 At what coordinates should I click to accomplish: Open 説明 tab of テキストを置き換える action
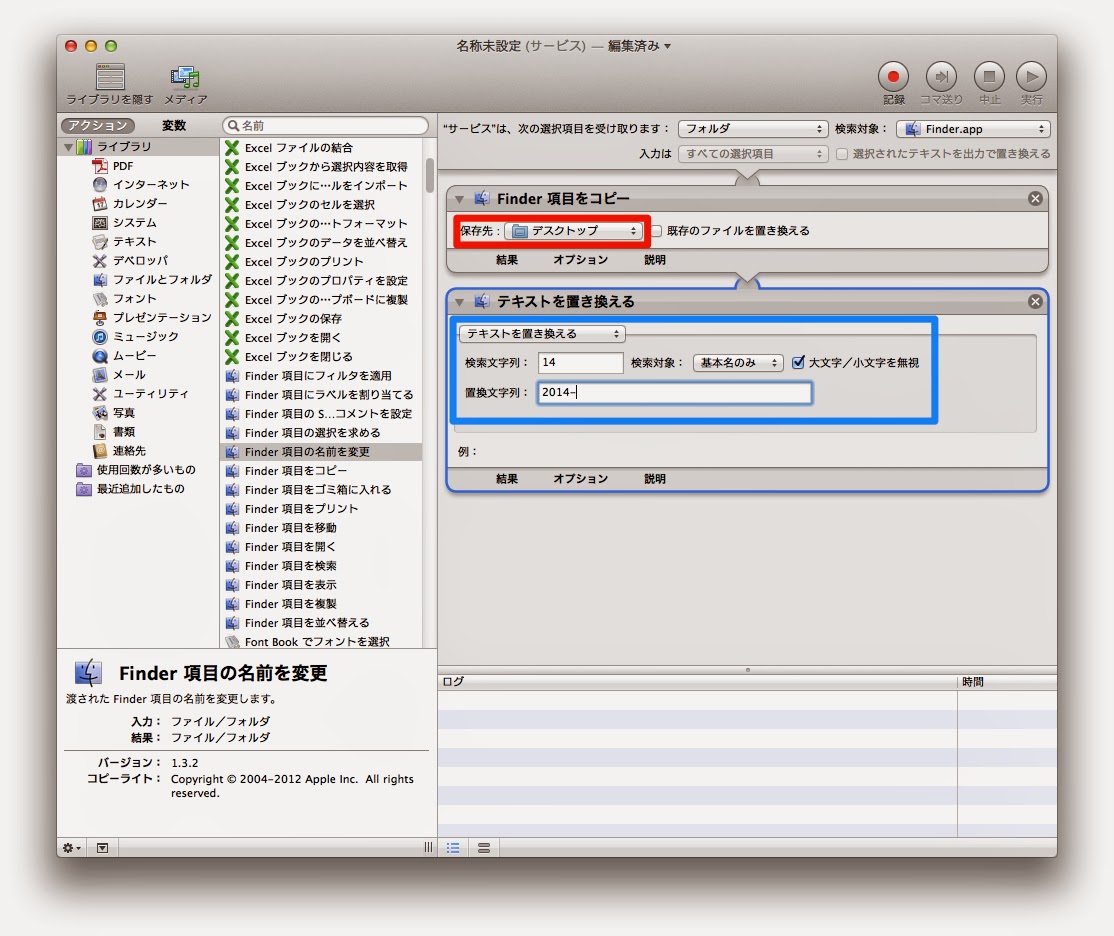coord(654,479)
